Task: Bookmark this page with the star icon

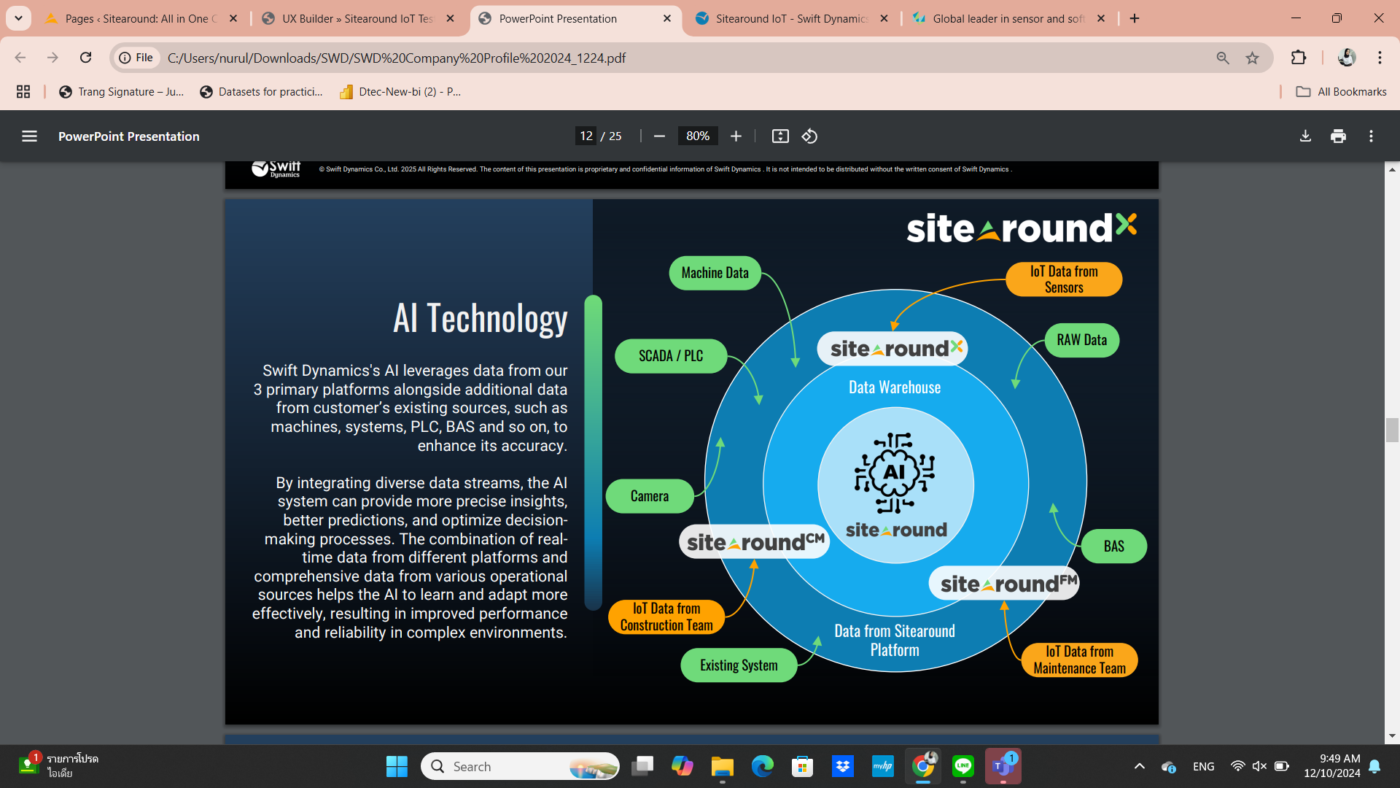Action: coord(1253,57)
